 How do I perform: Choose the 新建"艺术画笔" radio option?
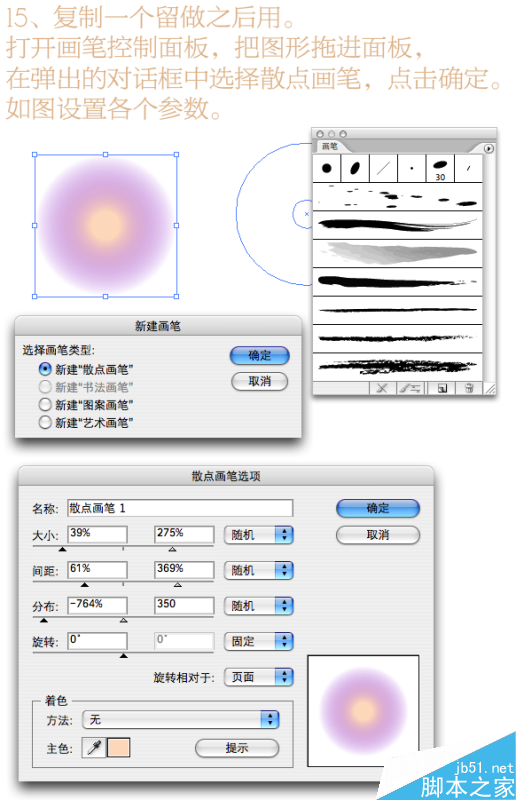pos(45,422)
